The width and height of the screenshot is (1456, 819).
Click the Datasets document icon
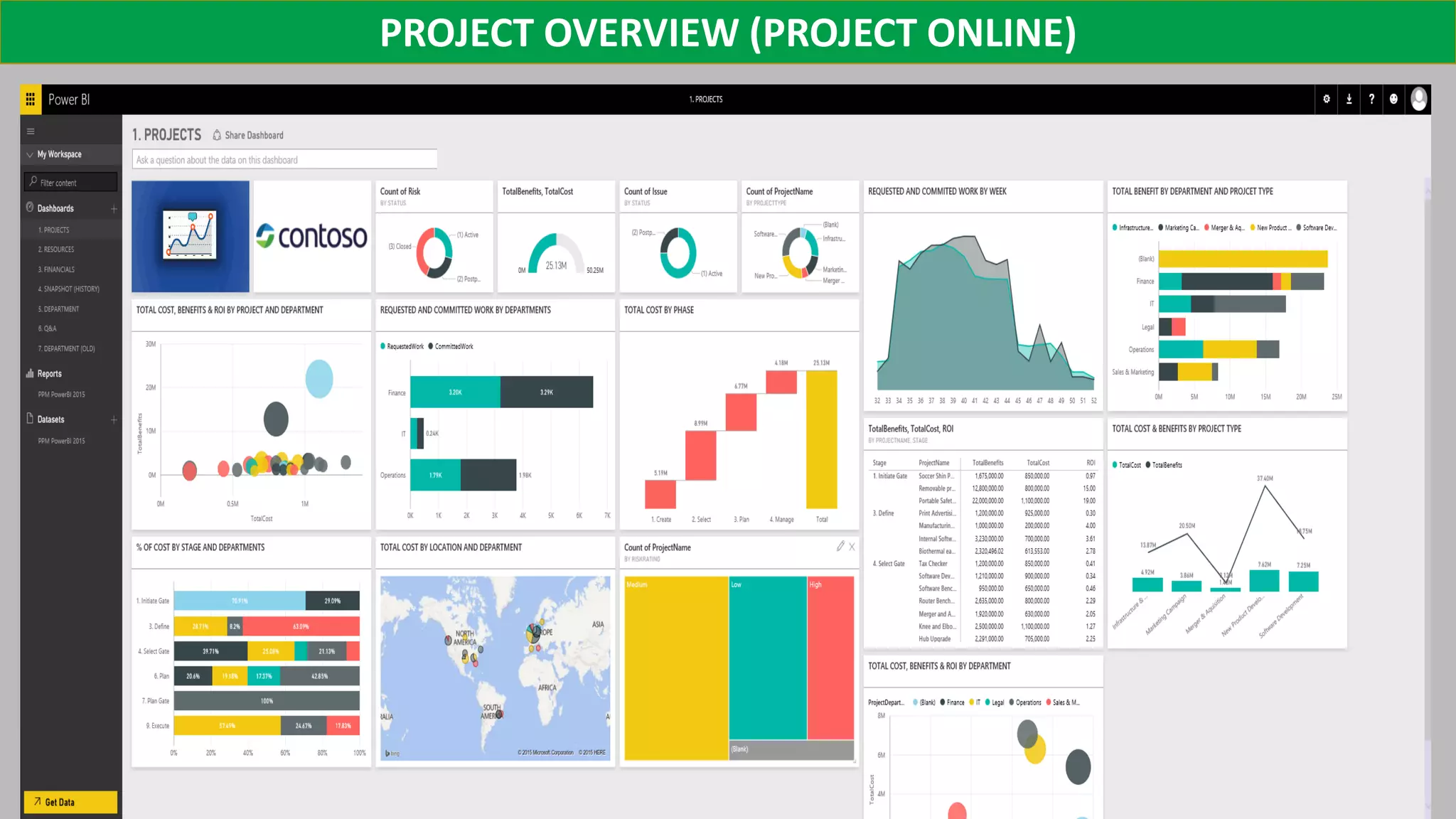click(x=30, y=419)
